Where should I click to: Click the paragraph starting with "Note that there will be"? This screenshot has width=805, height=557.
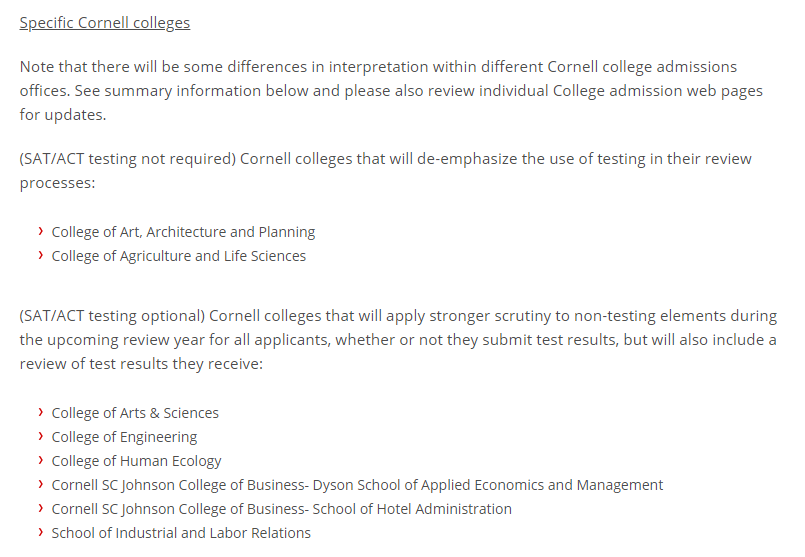tap(390, 90)
